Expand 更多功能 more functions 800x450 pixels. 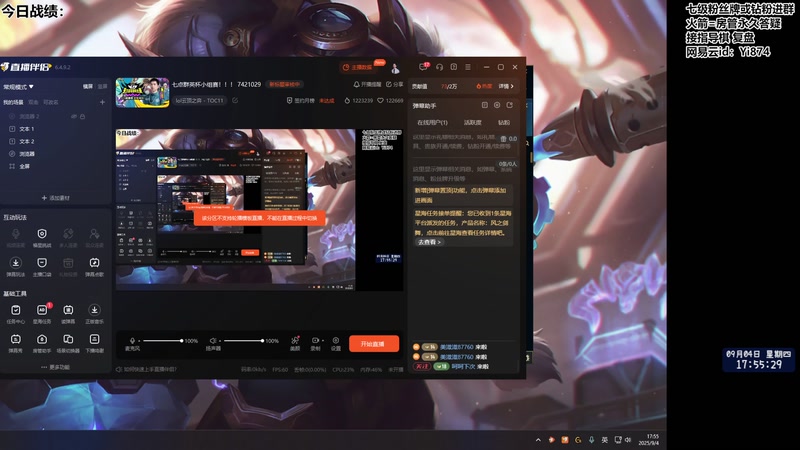coord(56,367)
